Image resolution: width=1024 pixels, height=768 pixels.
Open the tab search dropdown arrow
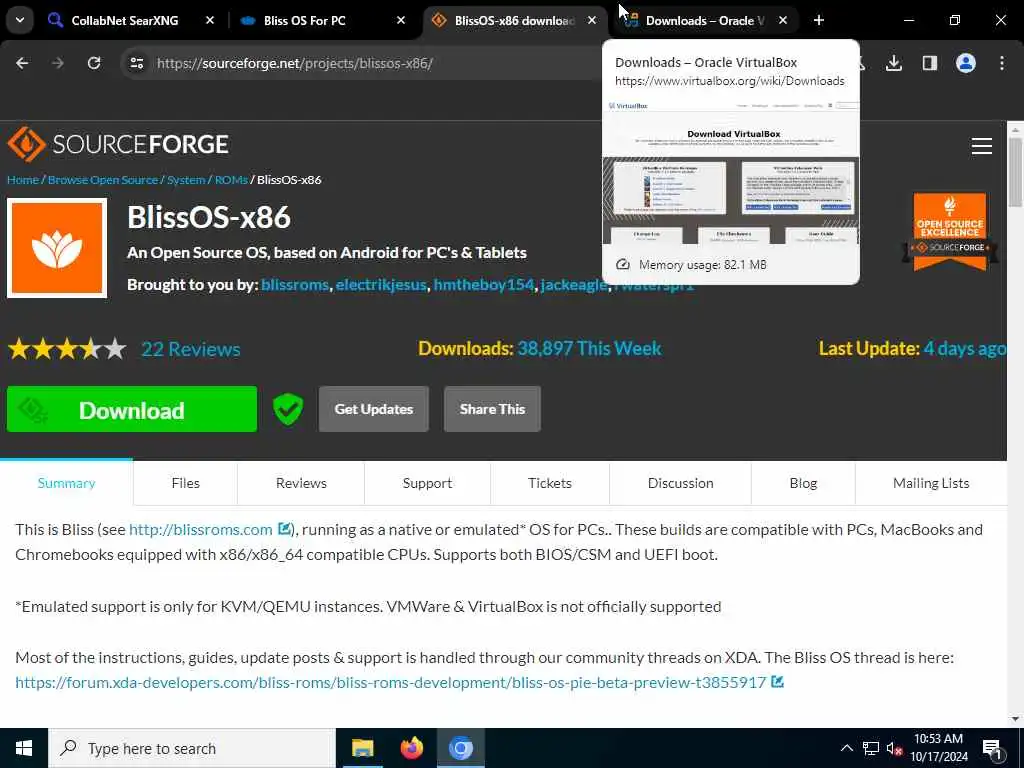(x=20, y=20)
